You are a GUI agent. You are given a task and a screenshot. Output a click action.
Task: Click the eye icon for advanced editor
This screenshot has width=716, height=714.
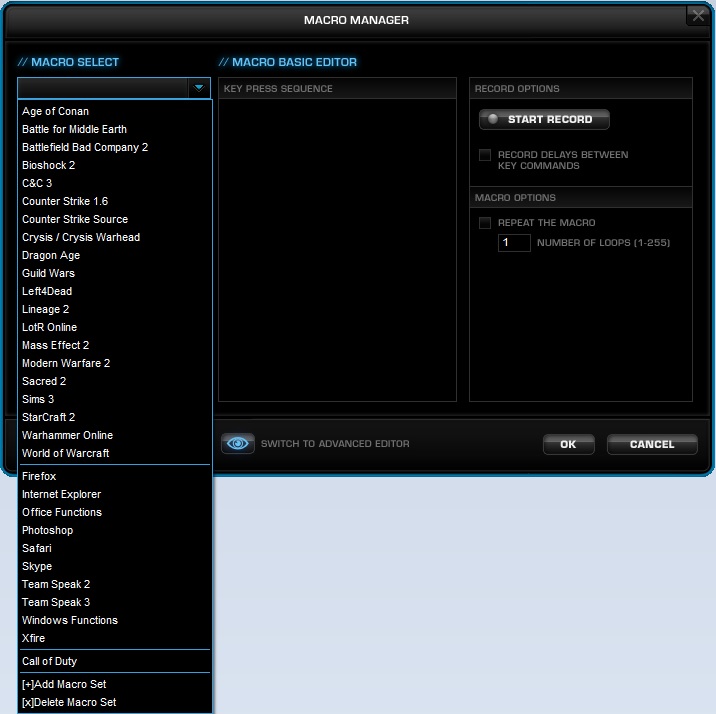[237, 443]
